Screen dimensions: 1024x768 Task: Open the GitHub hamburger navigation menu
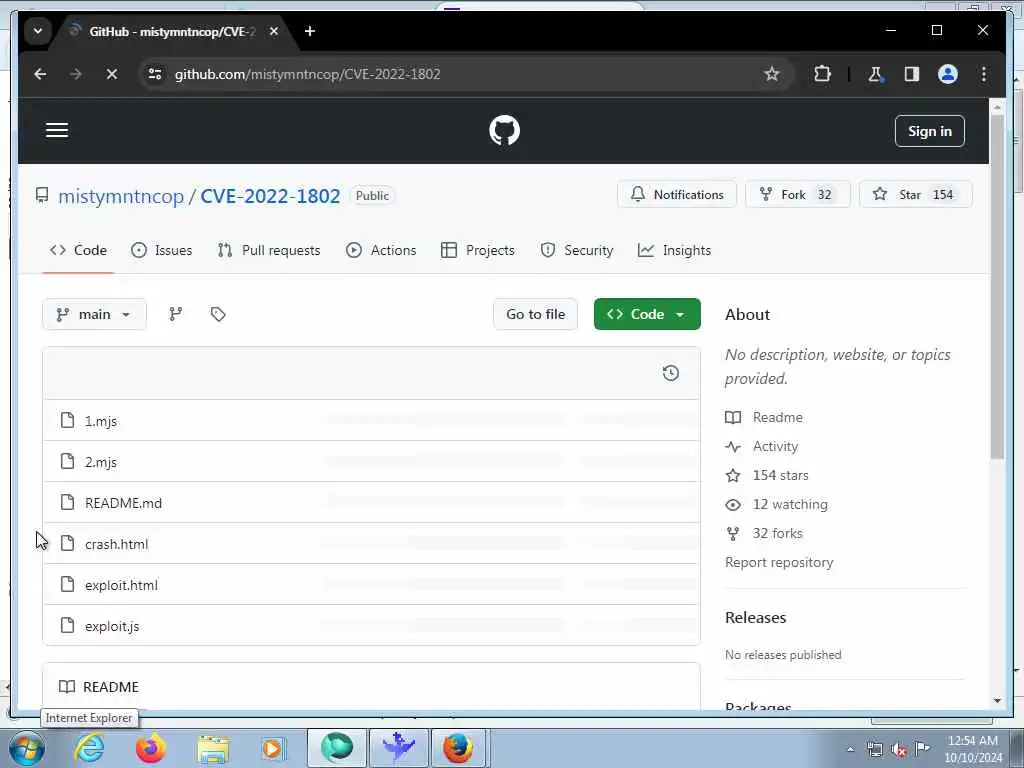(x=57, y=130)
